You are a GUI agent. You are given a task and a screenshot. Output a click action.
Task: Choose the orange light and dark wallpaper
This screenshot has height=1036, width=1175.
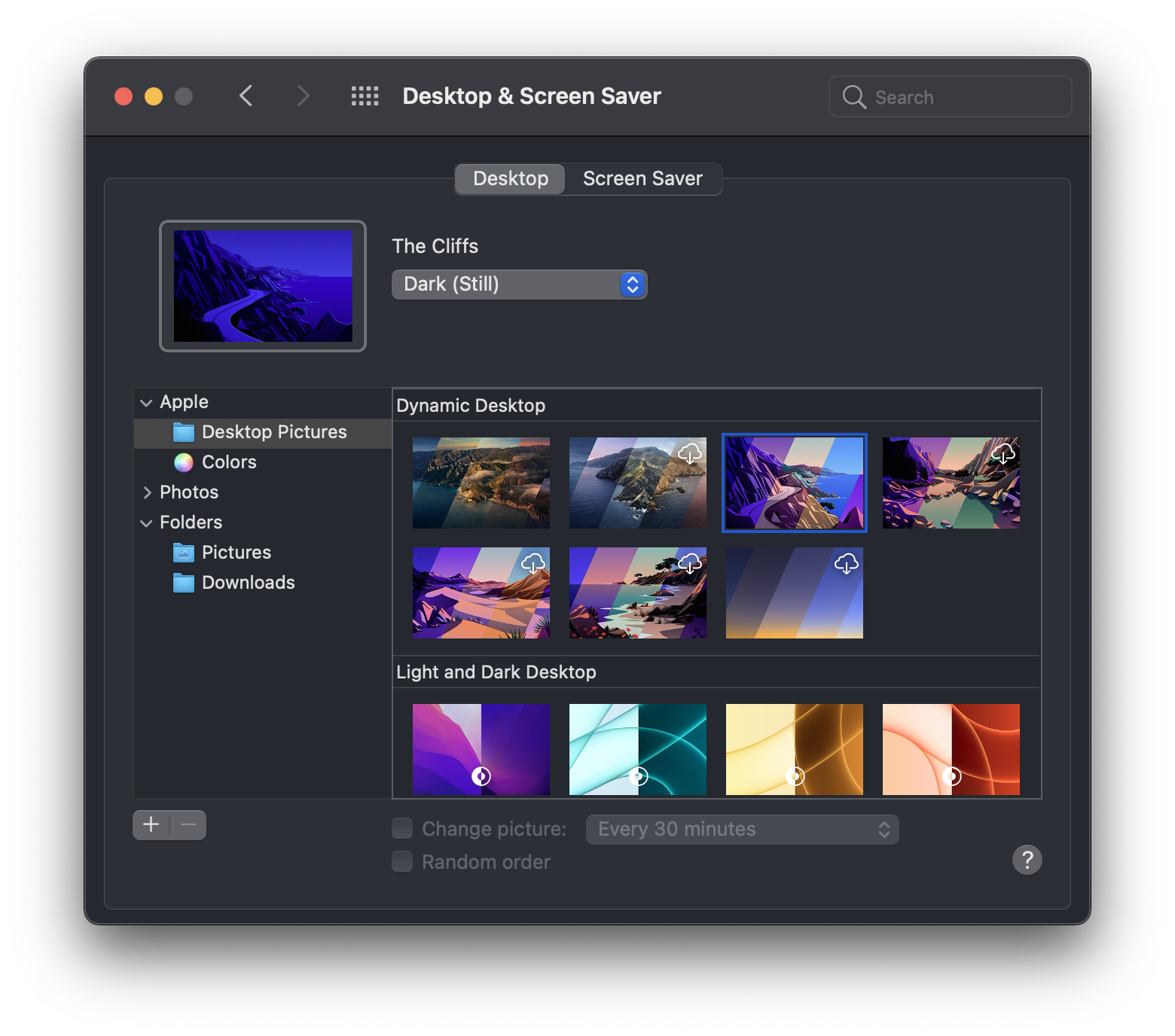coord(951,749)
